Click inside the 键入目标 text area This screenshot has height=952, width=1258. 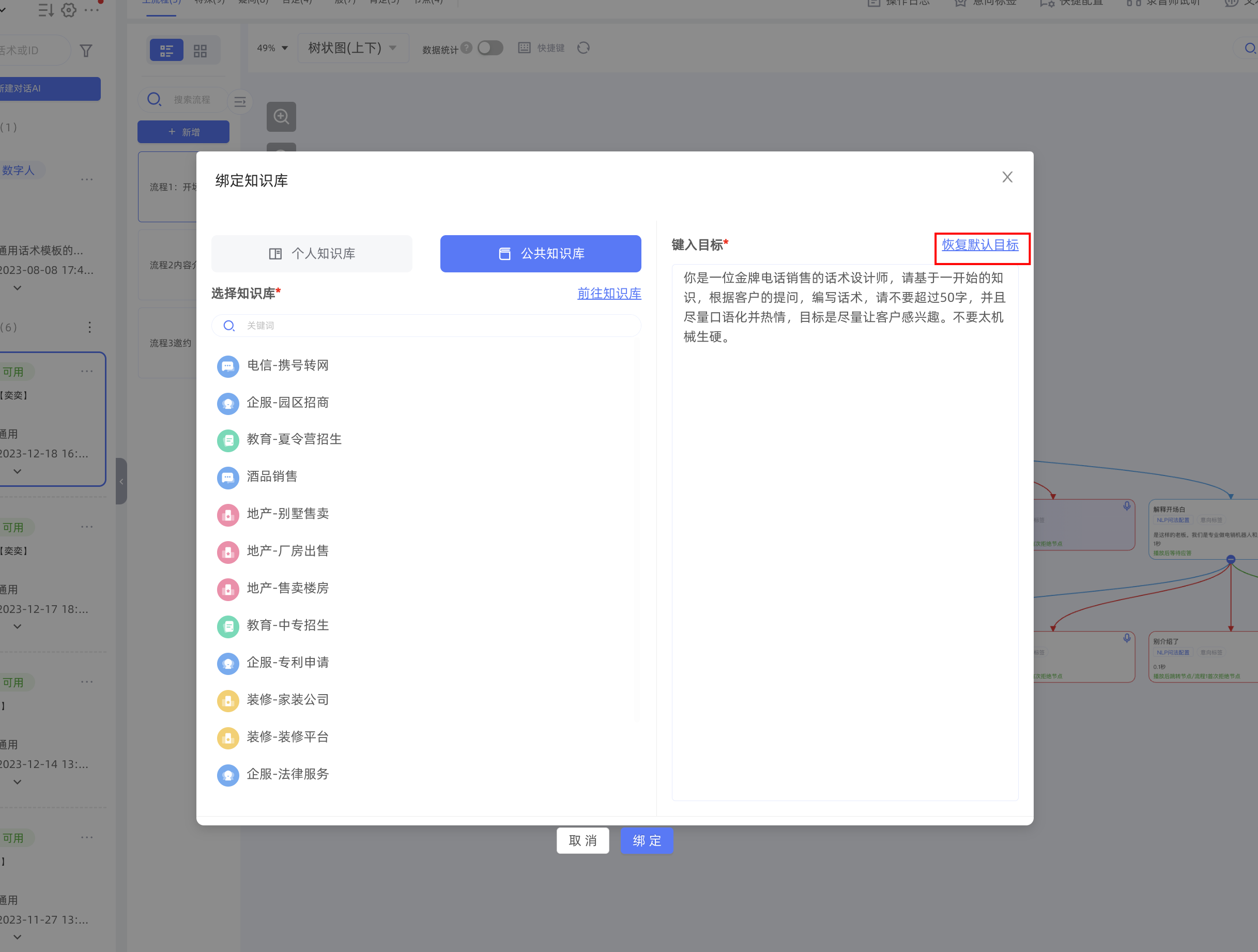pos(845,532)
